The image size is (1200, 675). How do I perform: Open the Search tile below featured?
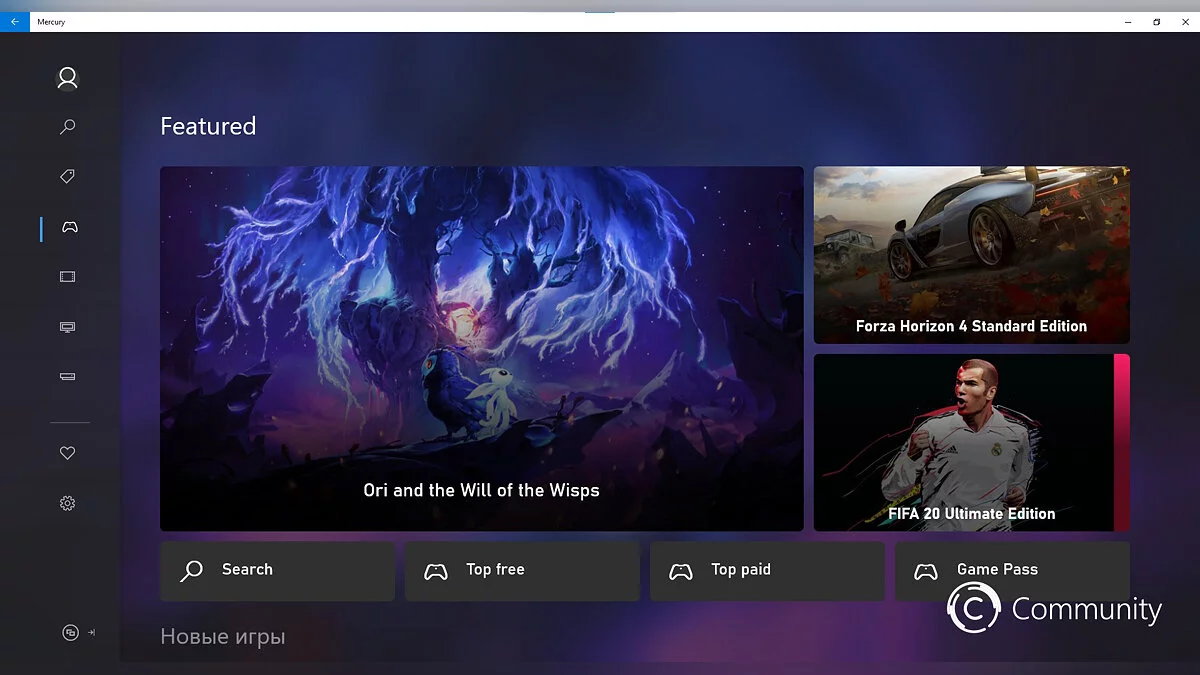point(277,571)
